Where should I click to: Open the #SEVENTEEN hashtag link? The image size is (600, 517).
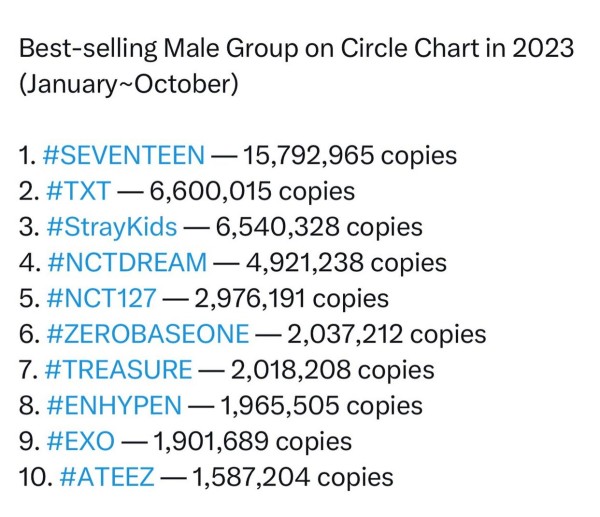[x=127, y=157]
